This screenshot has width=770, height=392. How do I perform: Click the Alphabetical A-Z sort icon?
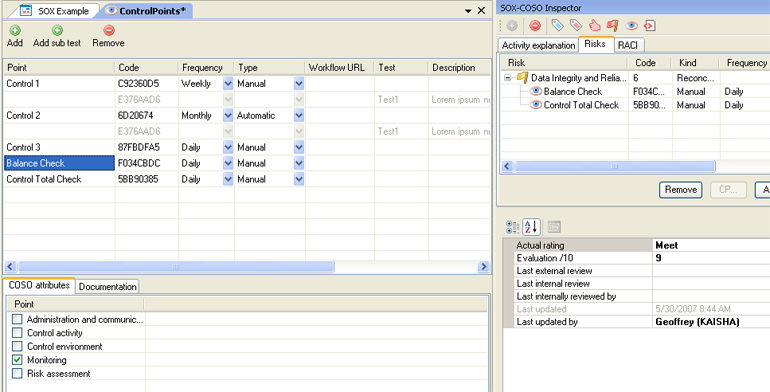coord(531,226)
